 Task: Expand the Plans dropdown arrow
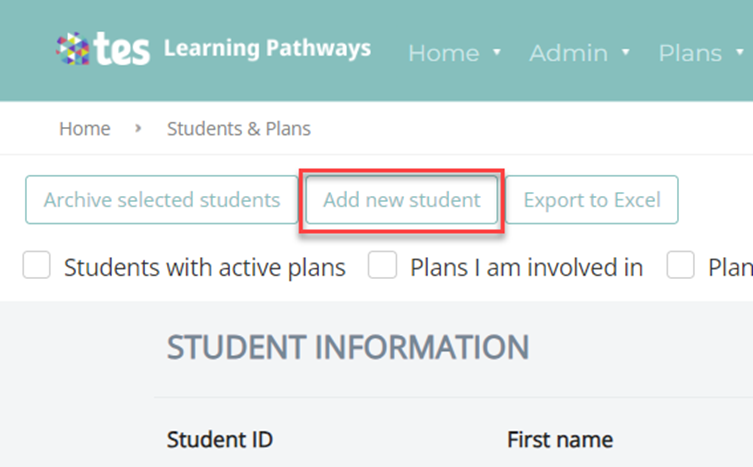pos(740,51)
